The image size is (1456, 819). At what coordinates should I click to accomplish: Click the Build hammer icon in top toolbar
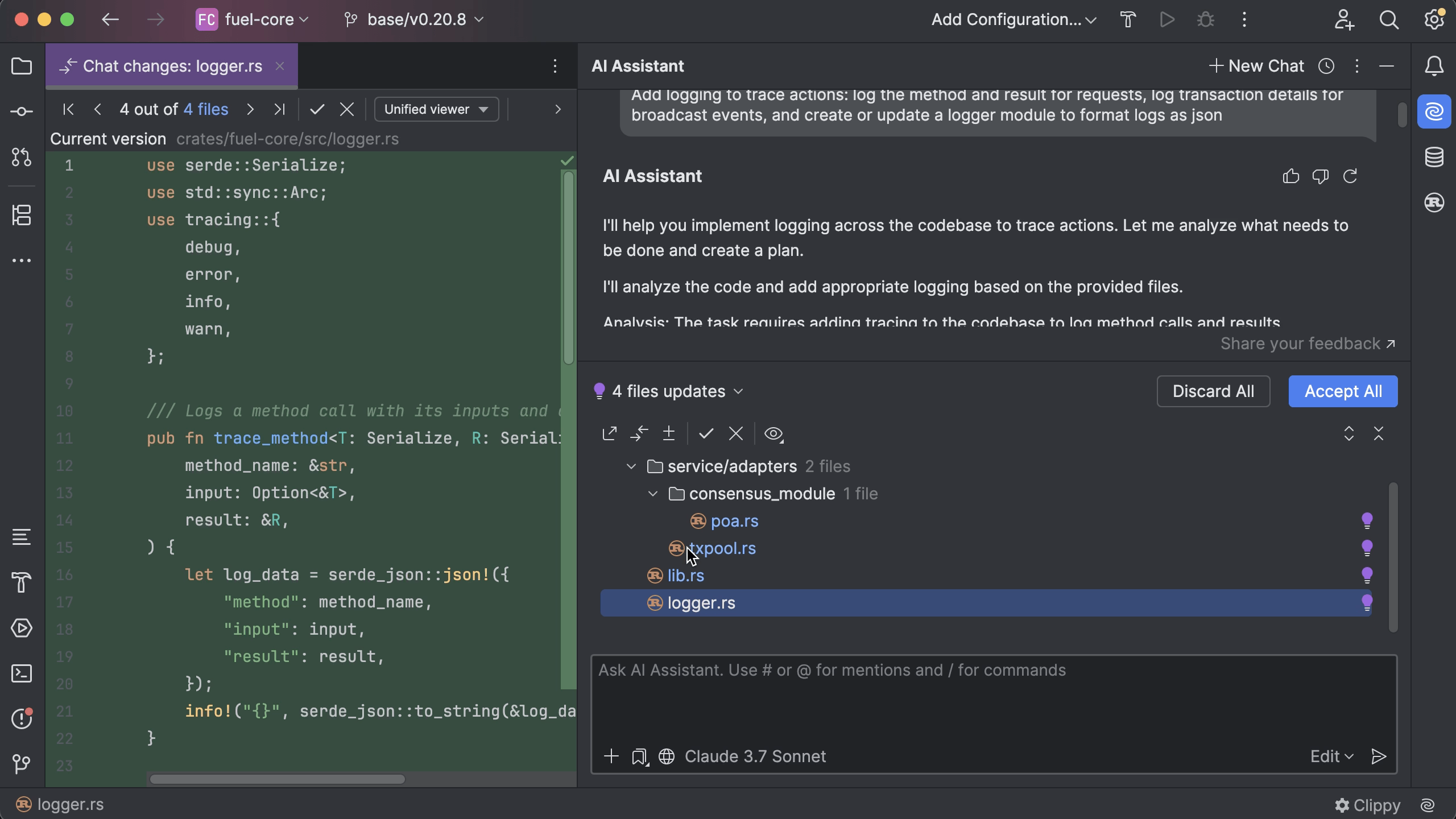pos(1128,19)
